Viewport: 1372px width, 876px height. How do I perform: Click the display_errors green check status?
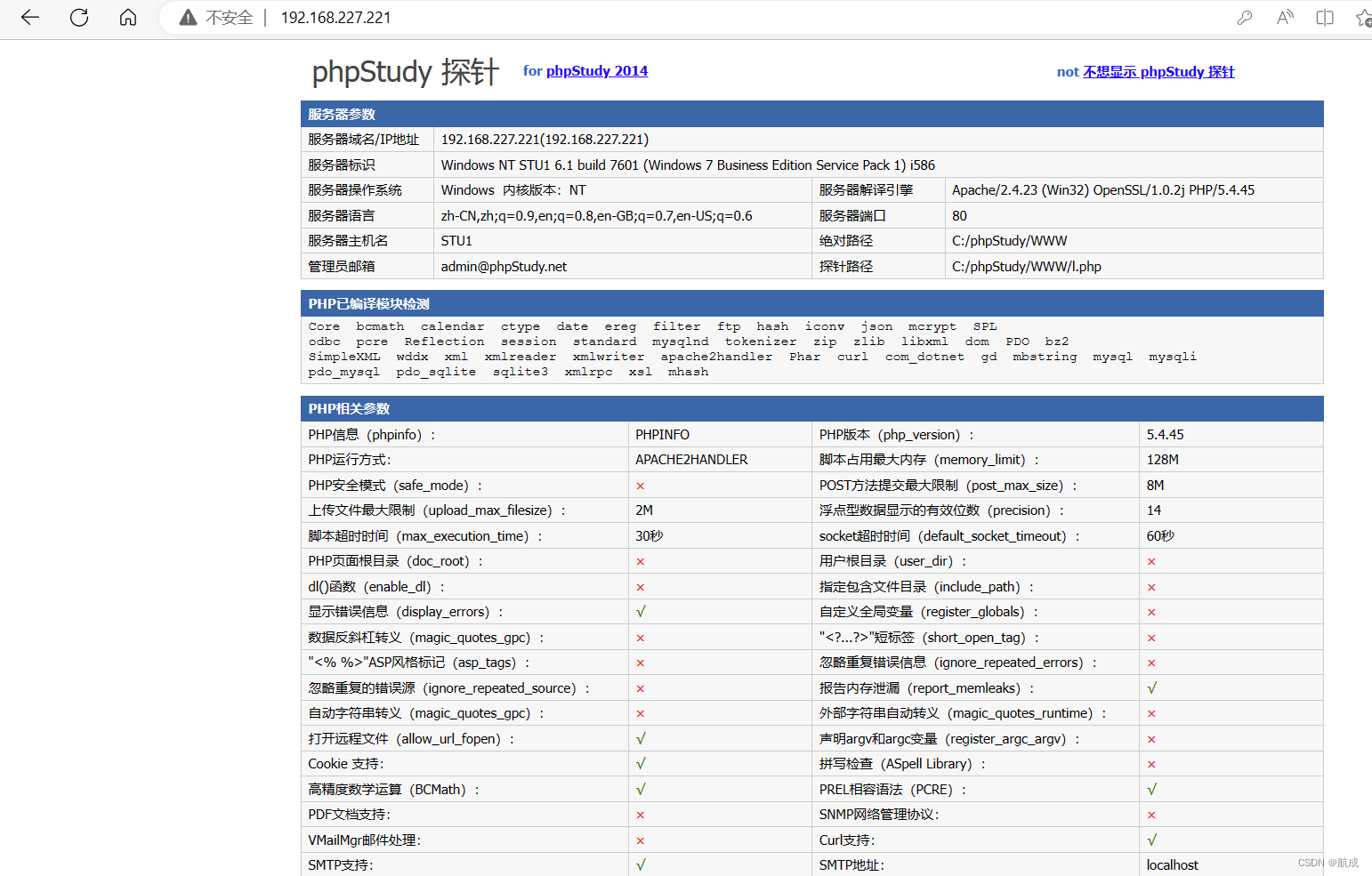click(x=641, y=612)
